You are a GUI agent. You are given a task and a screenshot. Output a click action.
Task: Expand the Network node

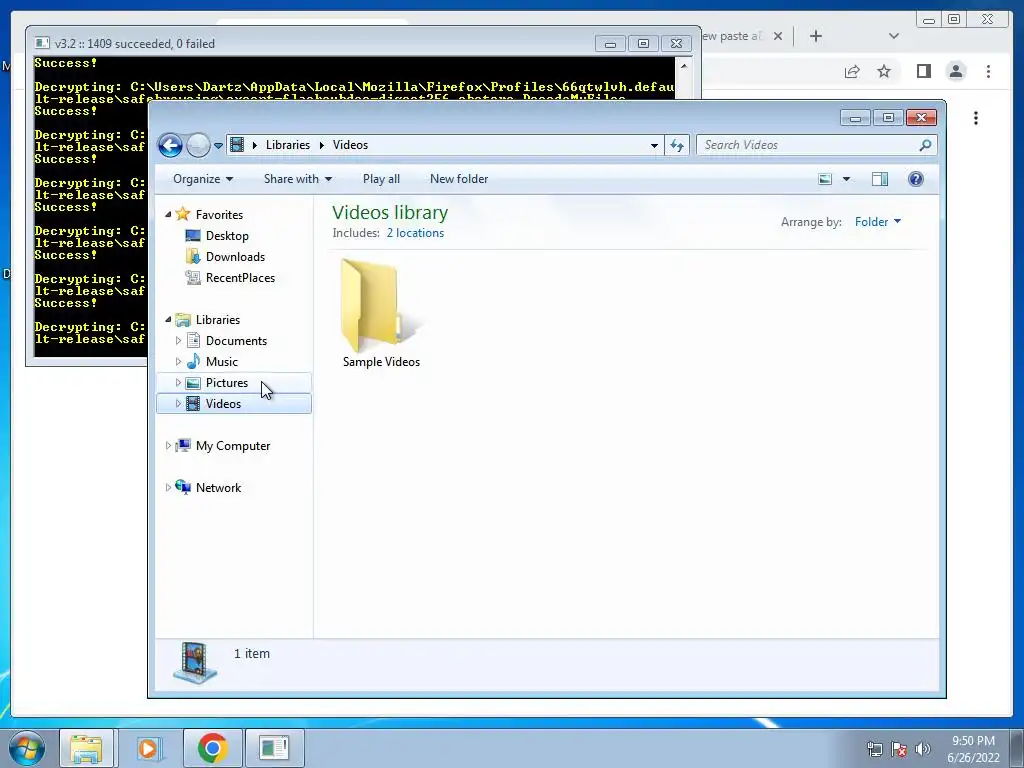click(x=168, y=487)
